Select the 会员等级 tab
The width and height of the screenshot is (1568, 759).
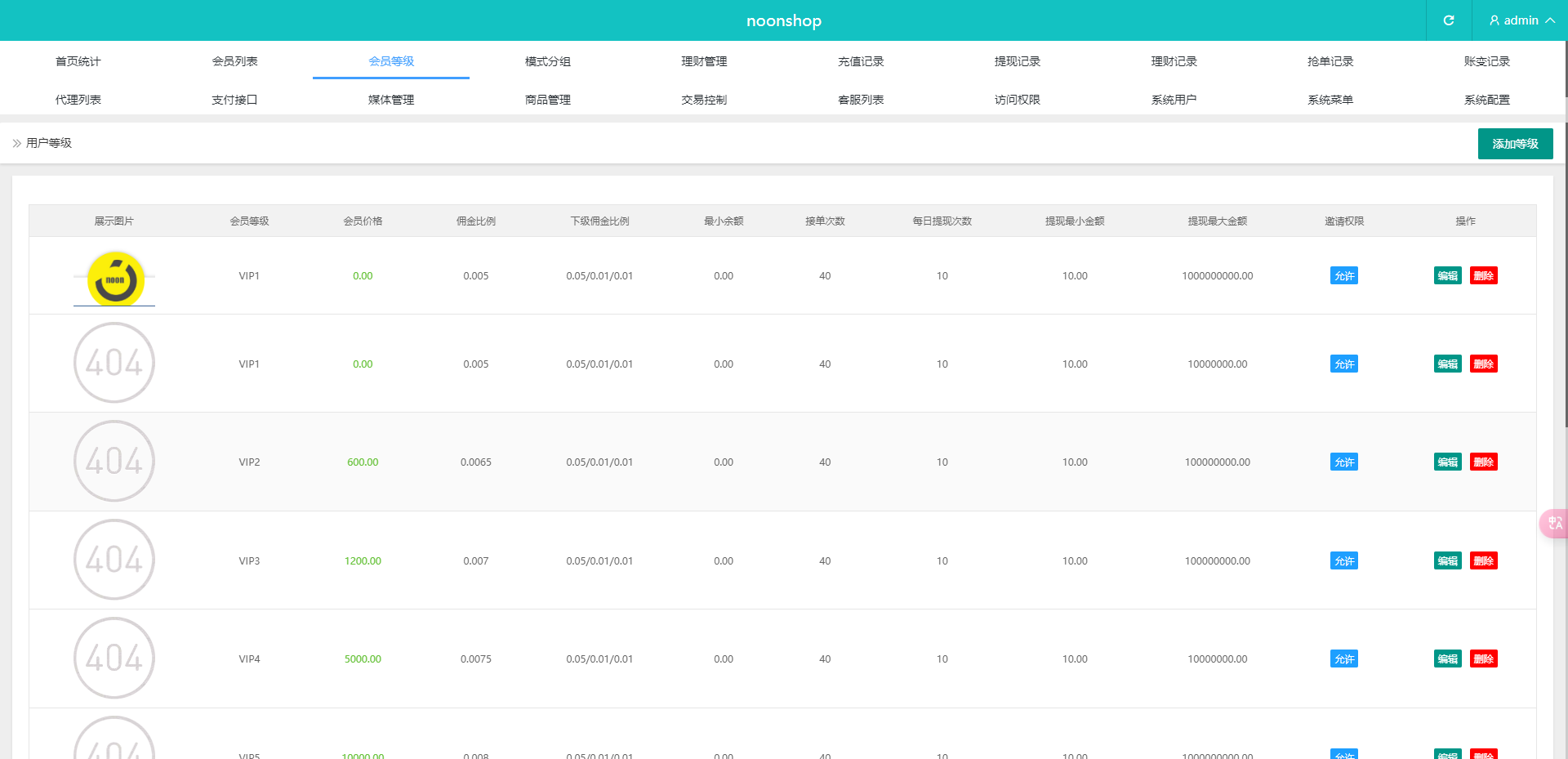pyautogui.click(x=391, y=61)
